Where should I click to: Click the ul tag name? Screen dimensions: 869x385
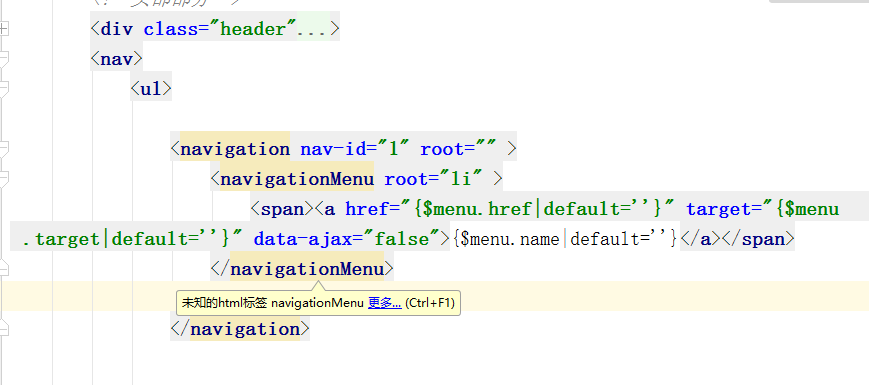click(x=151, y=89)
